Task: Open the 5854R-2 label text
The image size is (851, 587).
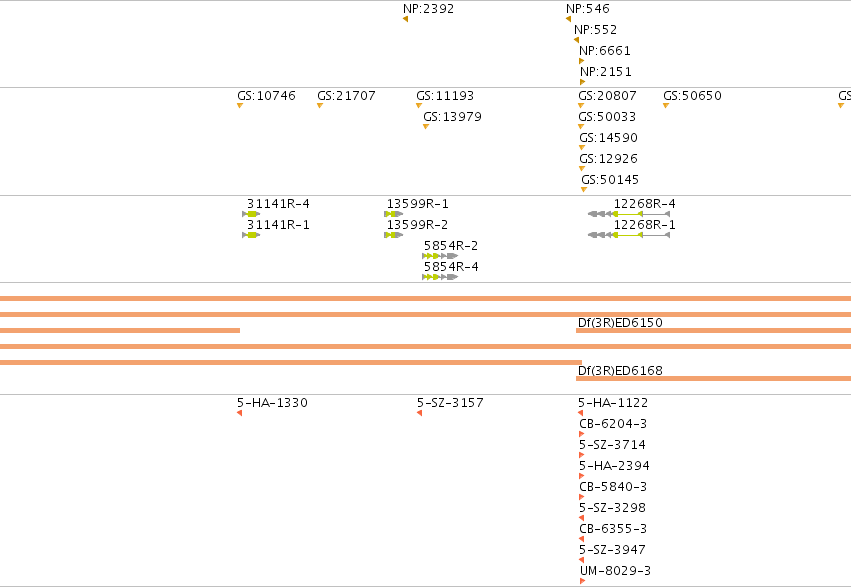Action: pos(451,246)
